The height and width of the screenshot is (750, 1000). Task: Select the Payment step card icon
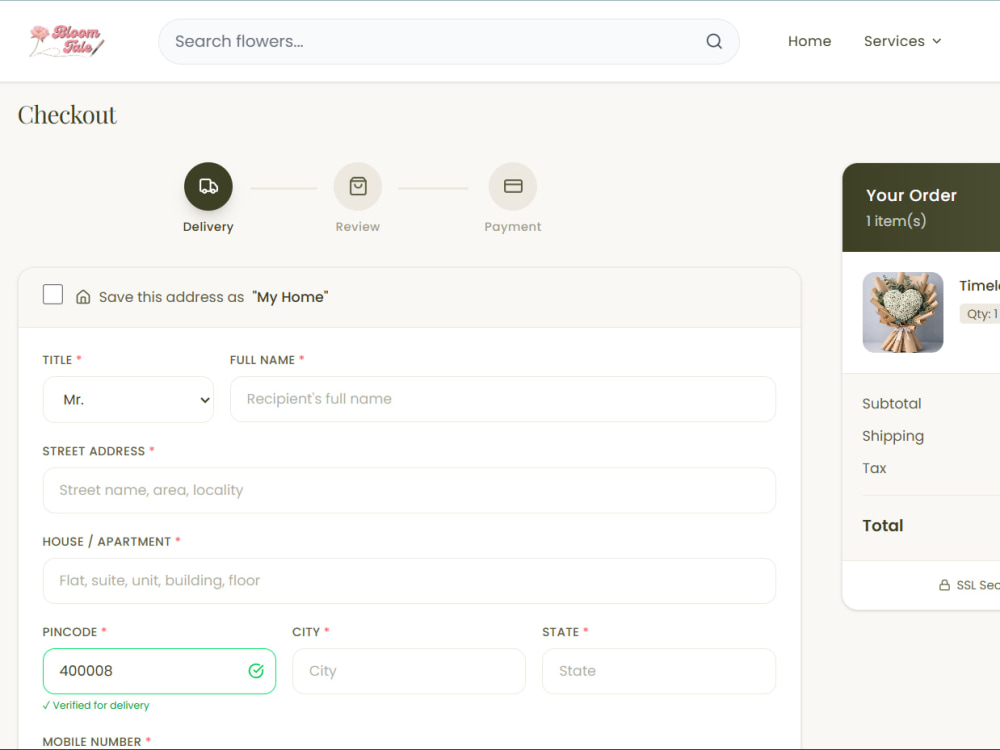(513, 186)
